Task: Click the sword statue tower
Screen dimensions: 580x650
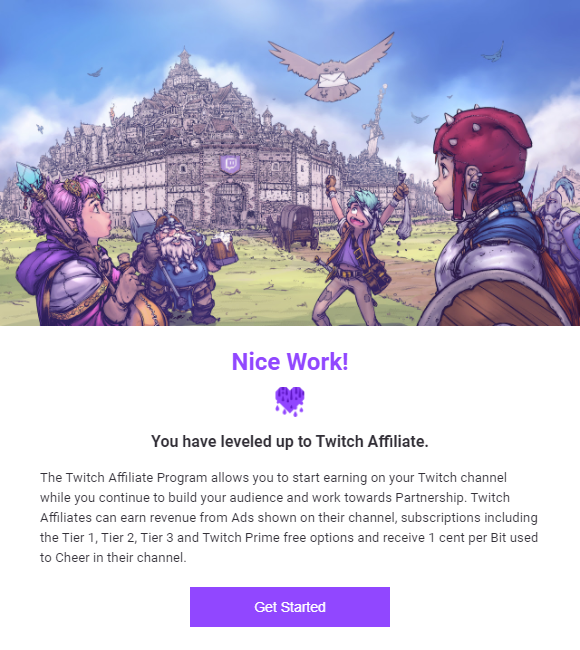Action: click(x=377, y=120)
